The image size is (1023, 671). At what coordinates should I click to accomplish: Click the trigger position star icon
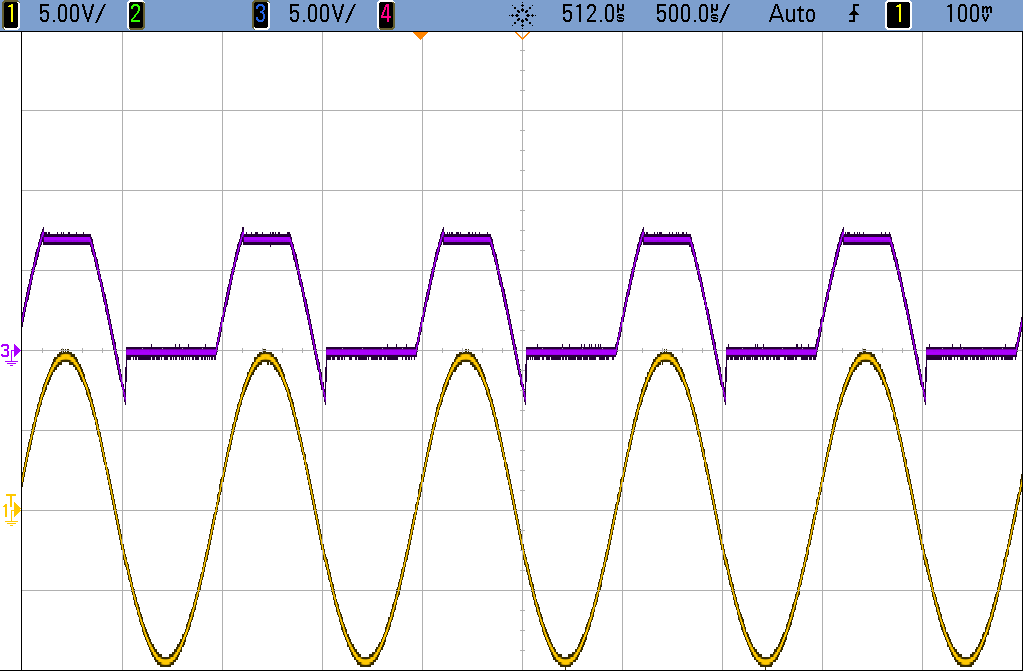523,14
